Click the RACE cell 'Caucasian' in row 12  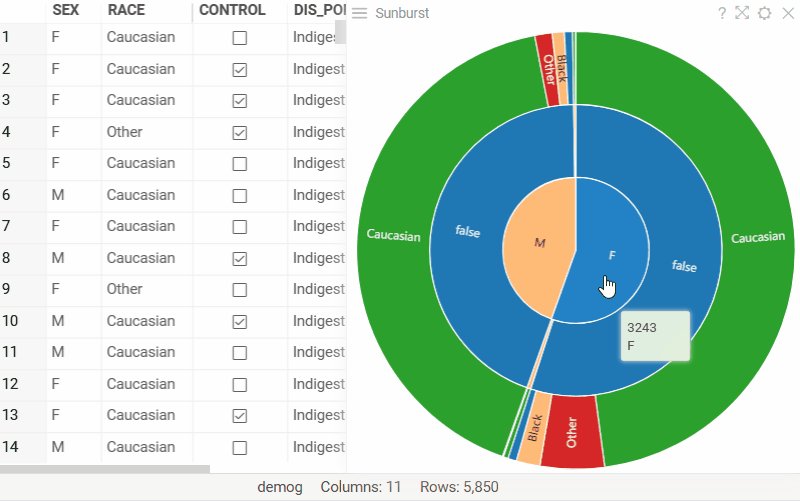pyautogui.click(x=147, y=384)
